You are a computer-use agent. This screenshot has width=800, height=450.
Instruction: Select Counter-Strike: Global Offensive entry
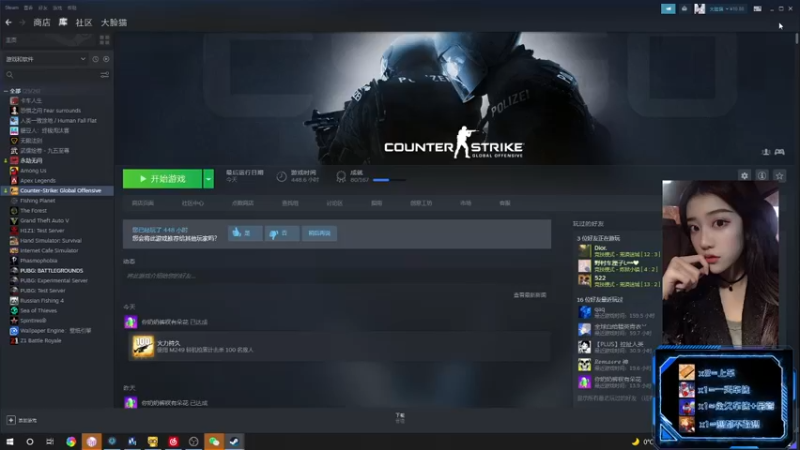pos(56,190)
